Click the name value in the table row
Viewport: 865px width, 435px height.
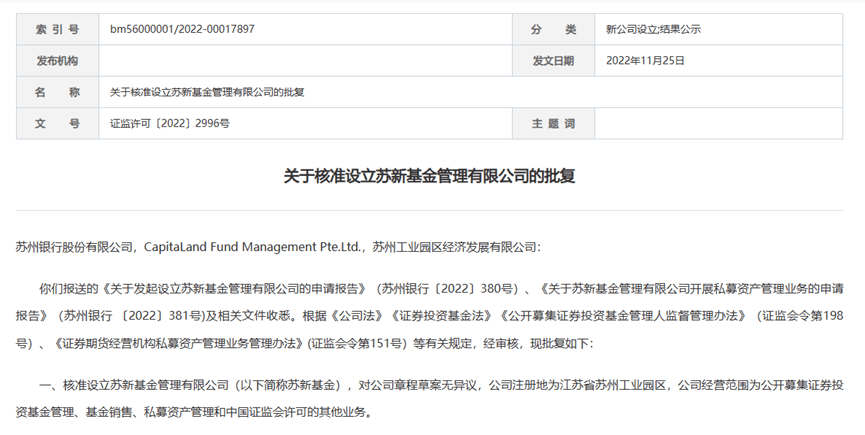207,92
